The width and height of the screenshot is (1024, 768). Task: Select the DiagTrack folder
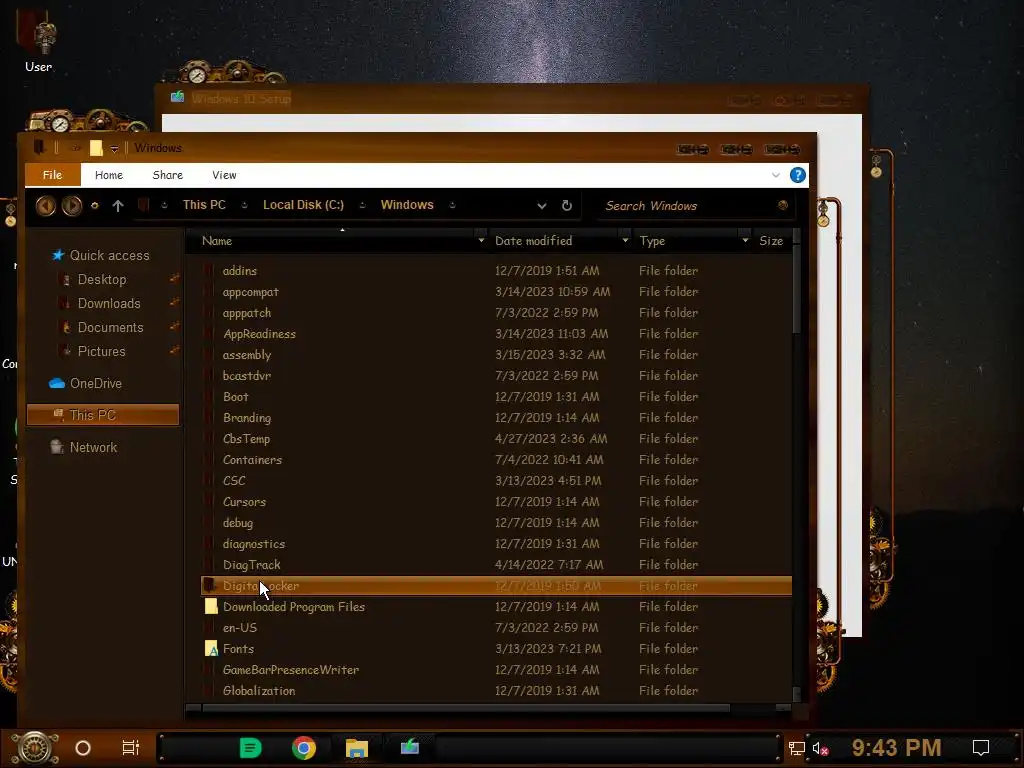pos(496,565)
